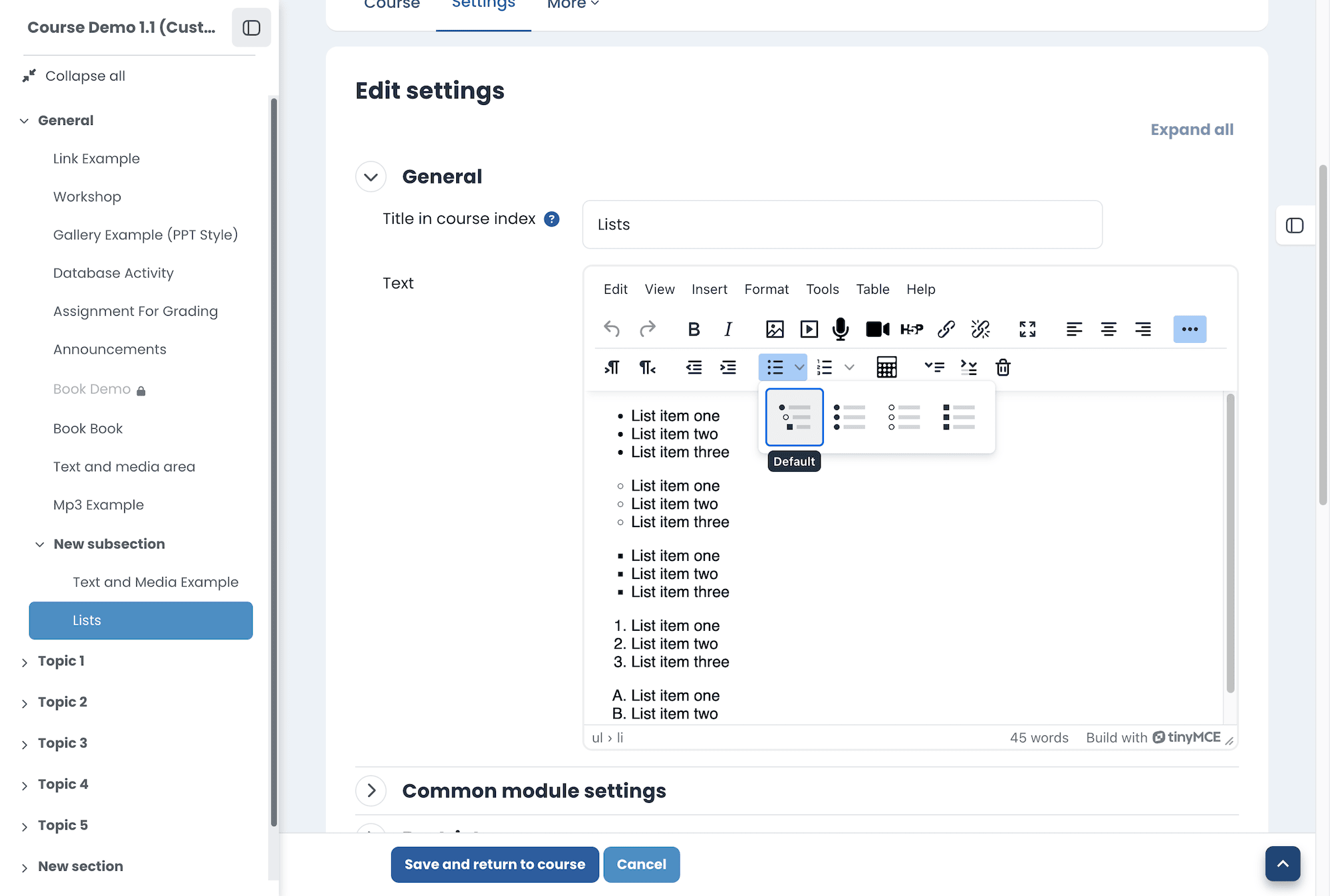
Task: Align text right
Action: [1143, 329]
